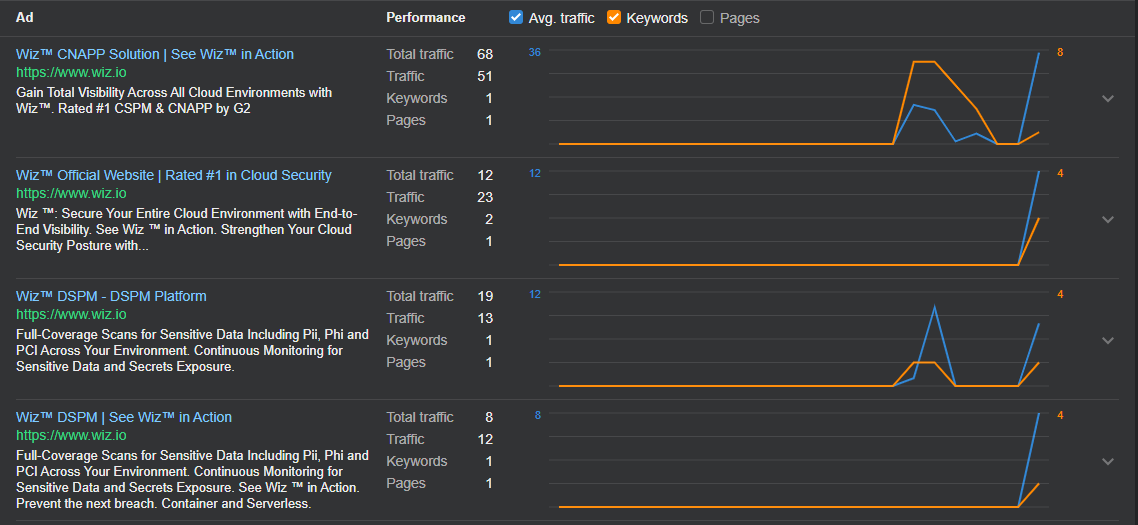Click the DSPM Platform performance chart

tap(798, 340)
